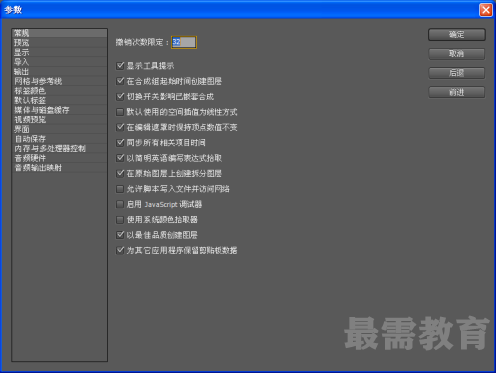496x373 pixels.
Task: Open the 界面 preferences category
Action: click(x=59, y=129)
